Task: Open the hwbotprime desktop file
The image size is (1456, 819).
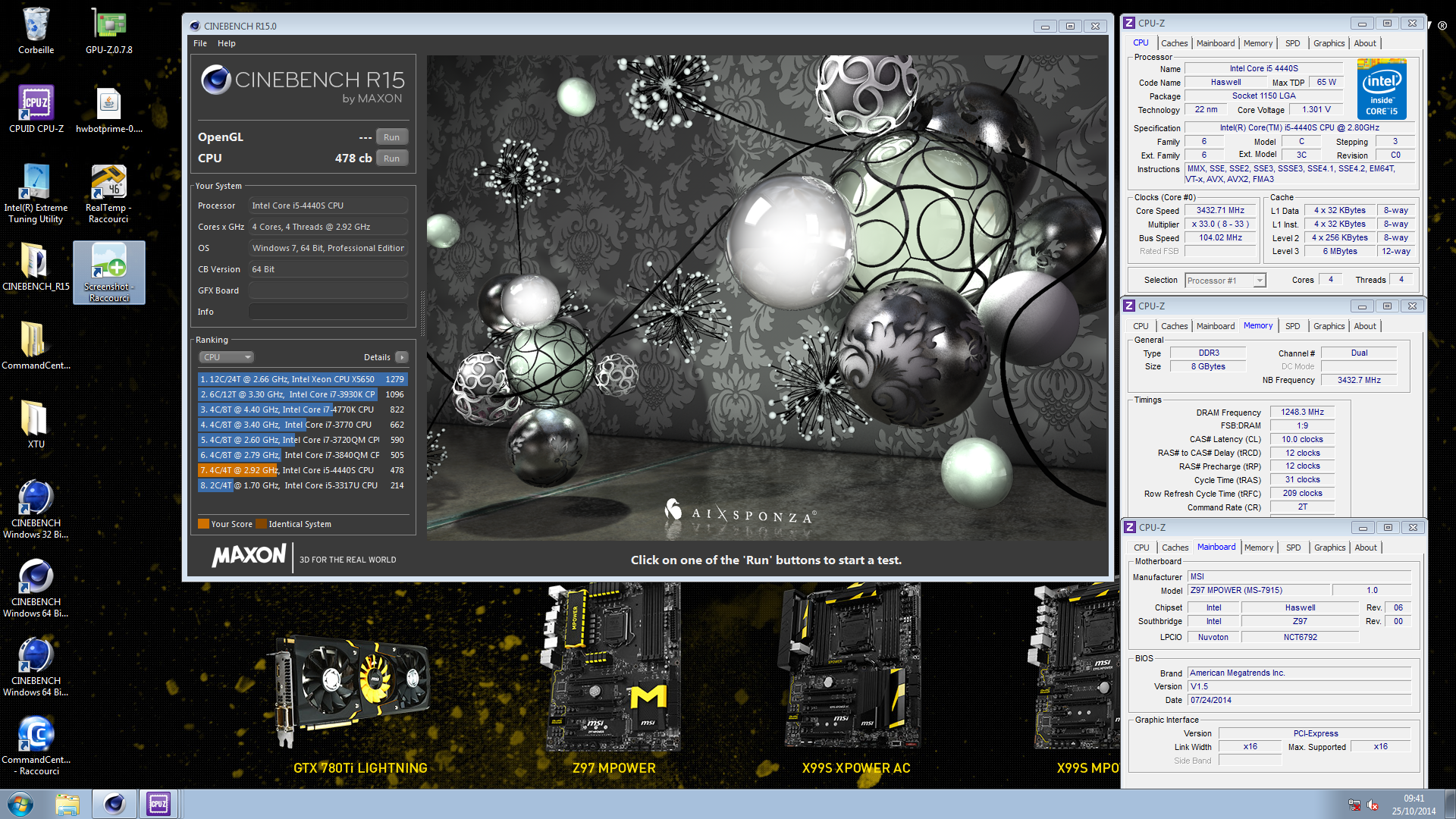Action: (109, 109)
